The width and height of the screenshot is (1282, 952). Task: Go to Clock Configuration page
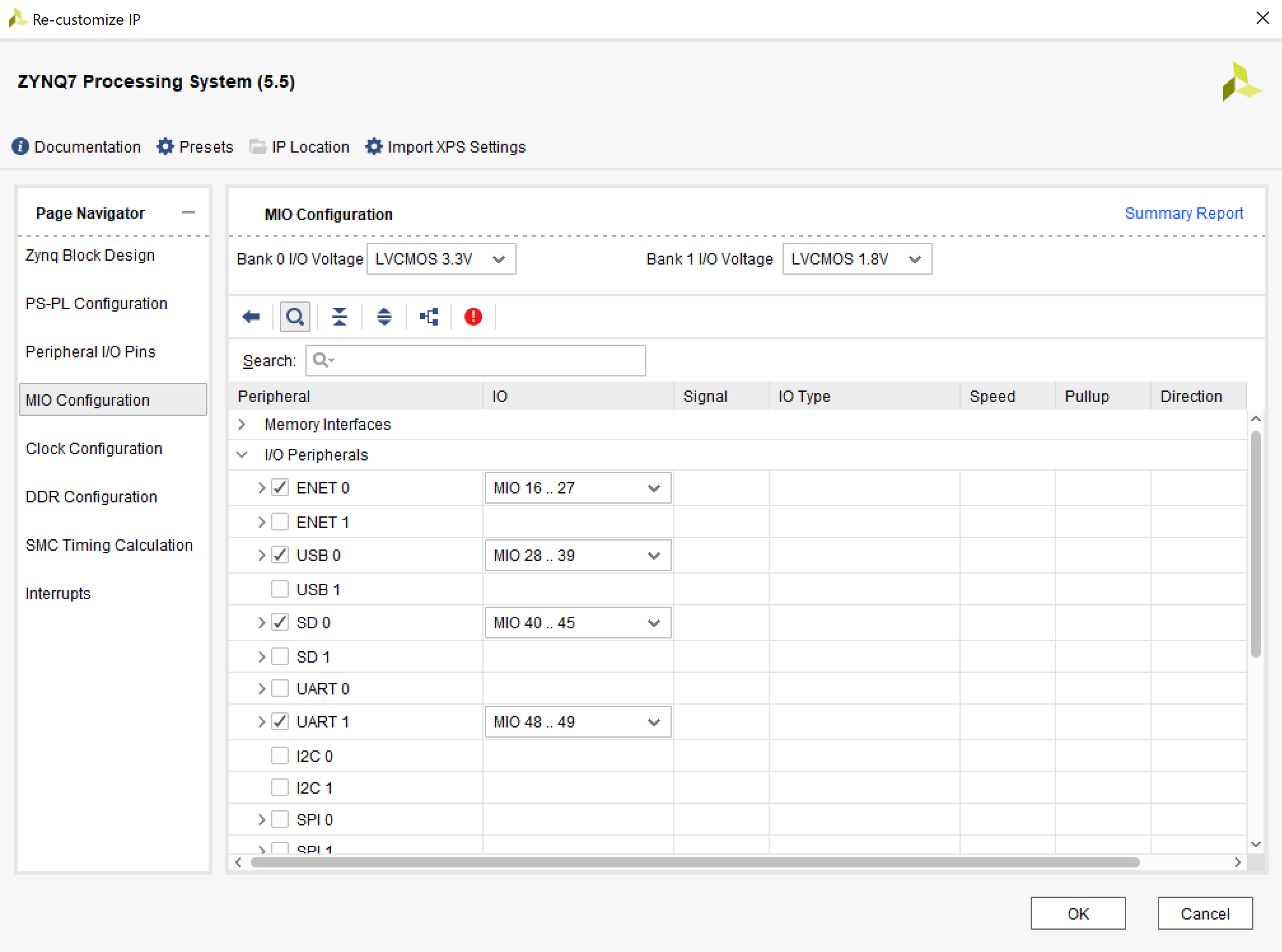[94, 449]
